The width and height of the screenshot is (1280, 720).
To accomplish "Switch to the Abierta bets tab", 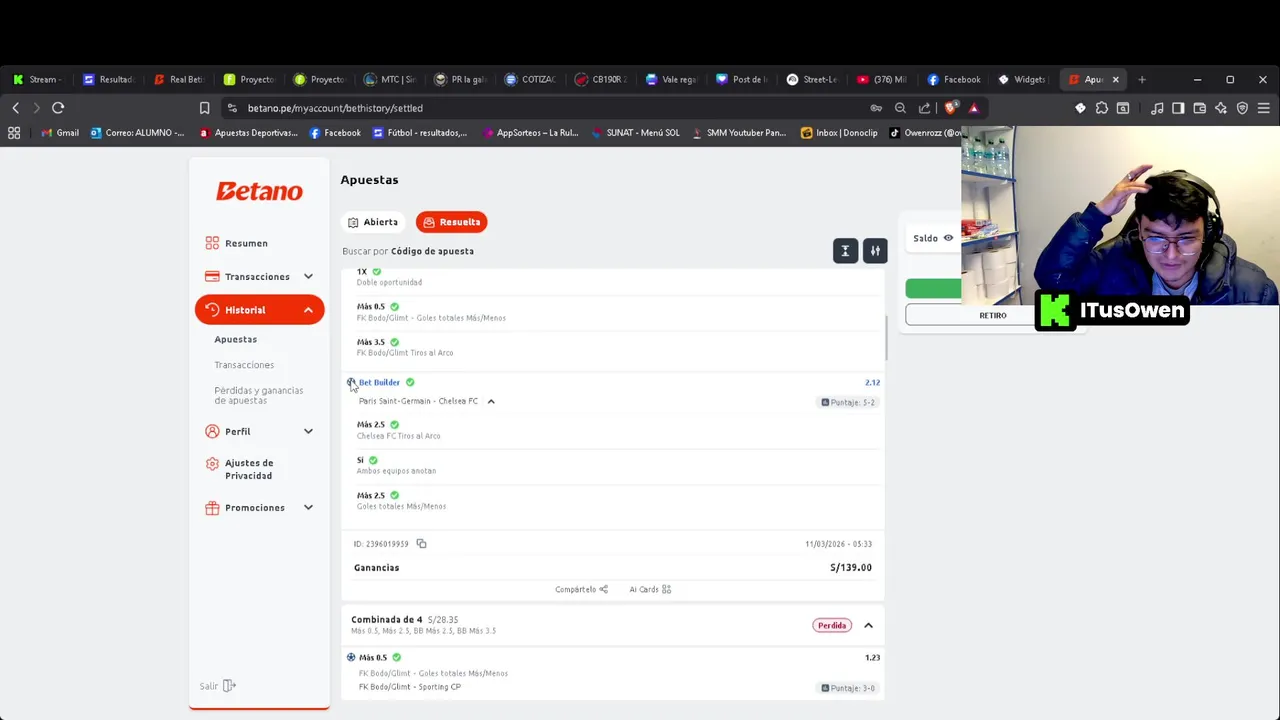I will (372, 222).
